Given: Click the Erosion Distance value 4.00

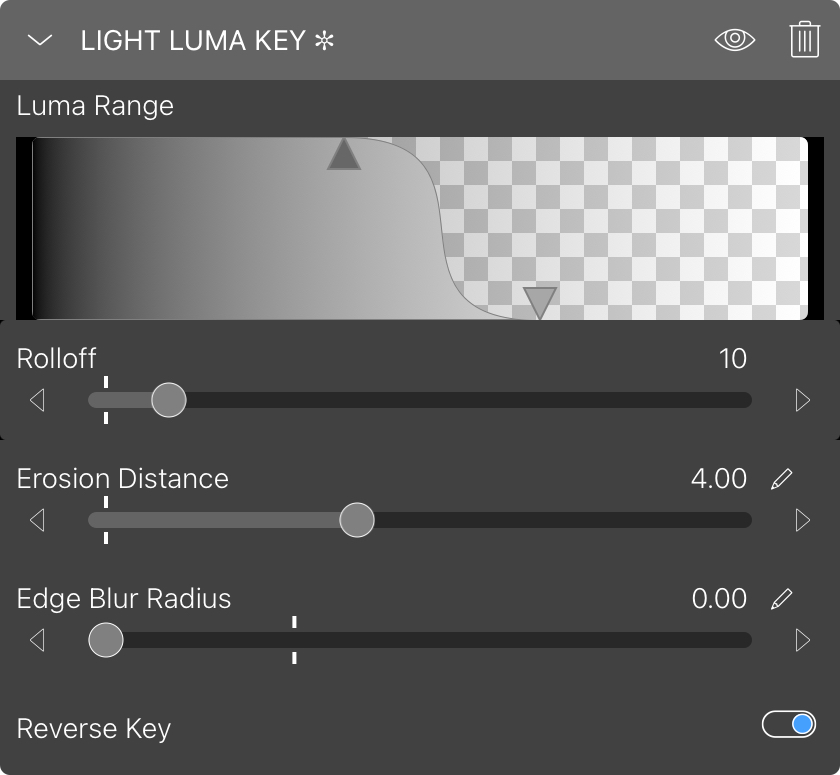Looking at the screenshot, I should 718,479.
